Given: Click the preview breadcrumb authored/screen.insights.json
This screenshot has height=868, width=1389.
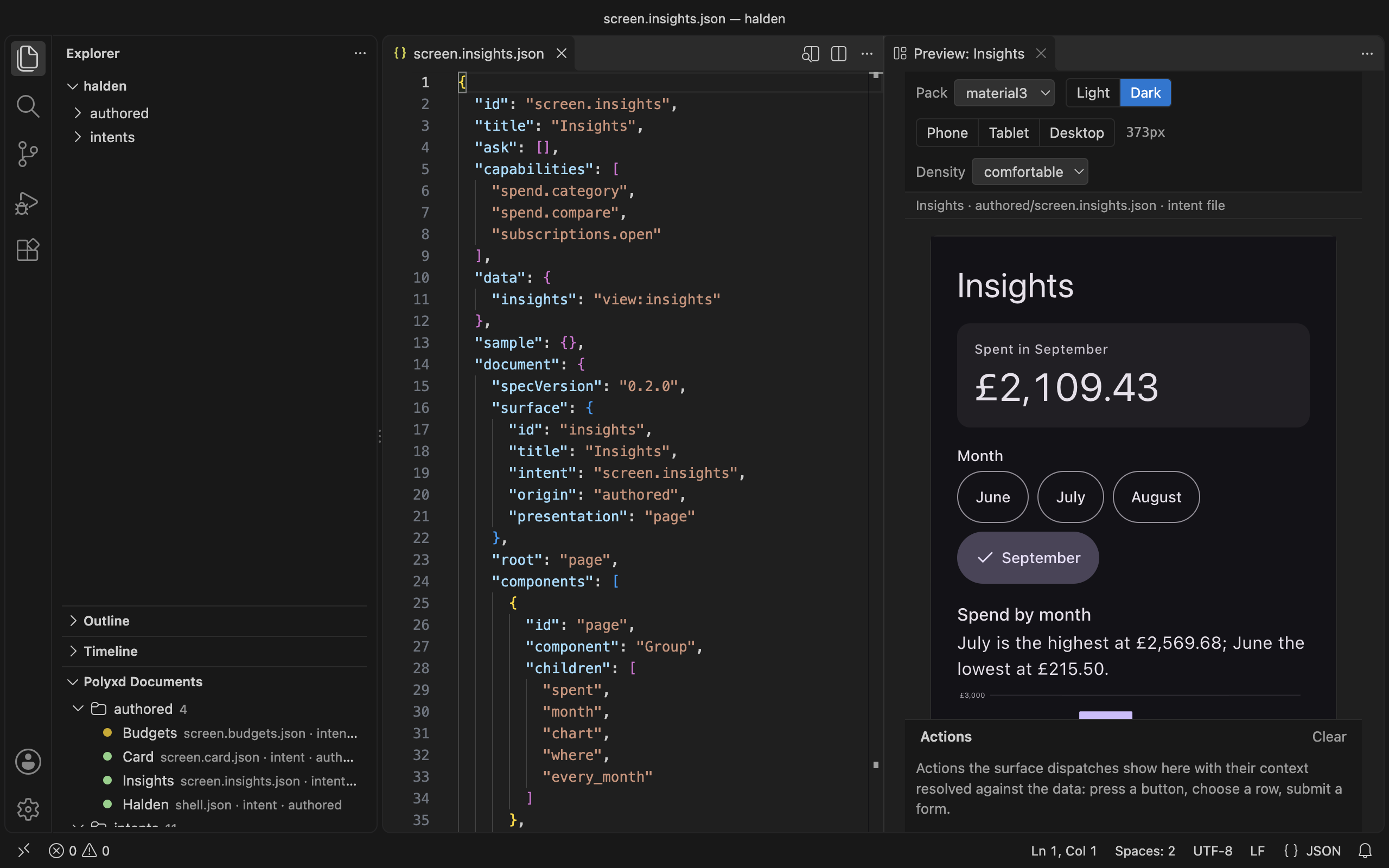Looking at the screenshot, I should click(x=1065, y=206).
